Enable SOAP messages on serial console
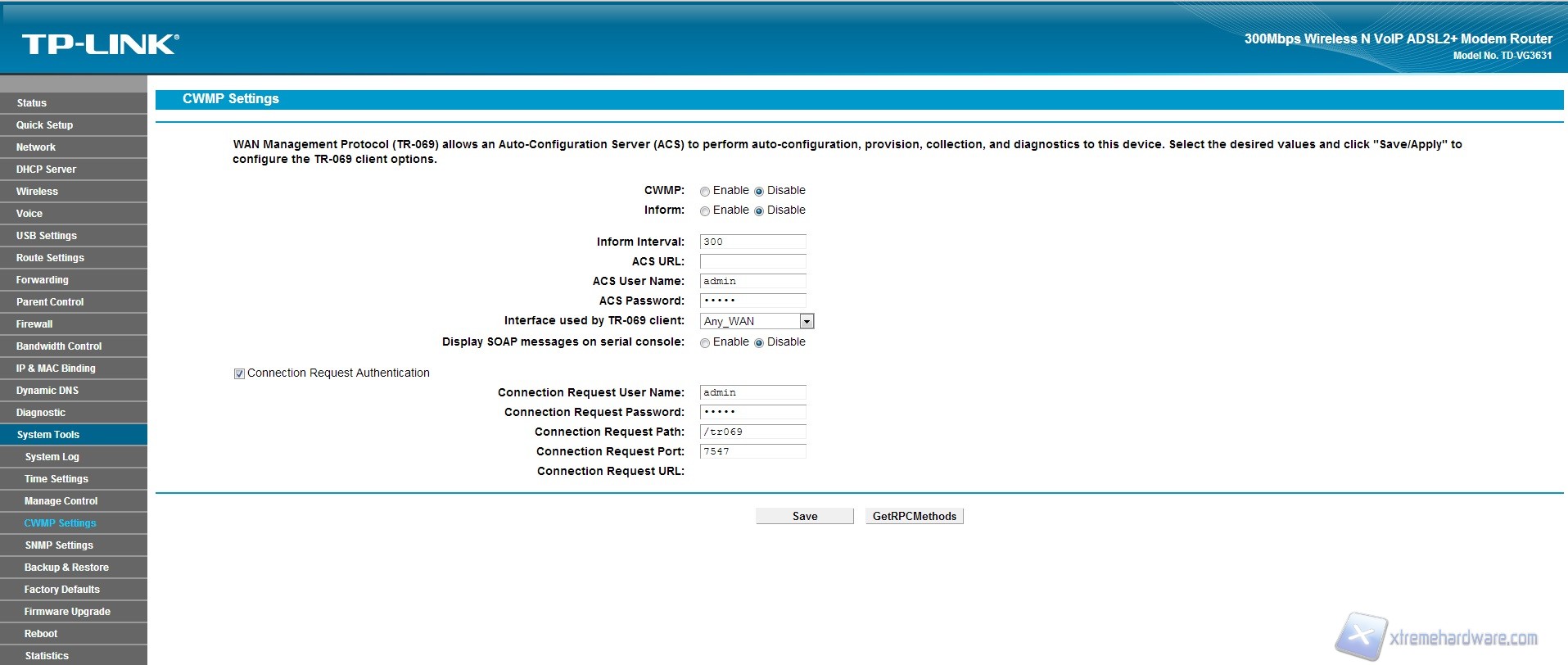1568x665 pixels. (705, 343)
